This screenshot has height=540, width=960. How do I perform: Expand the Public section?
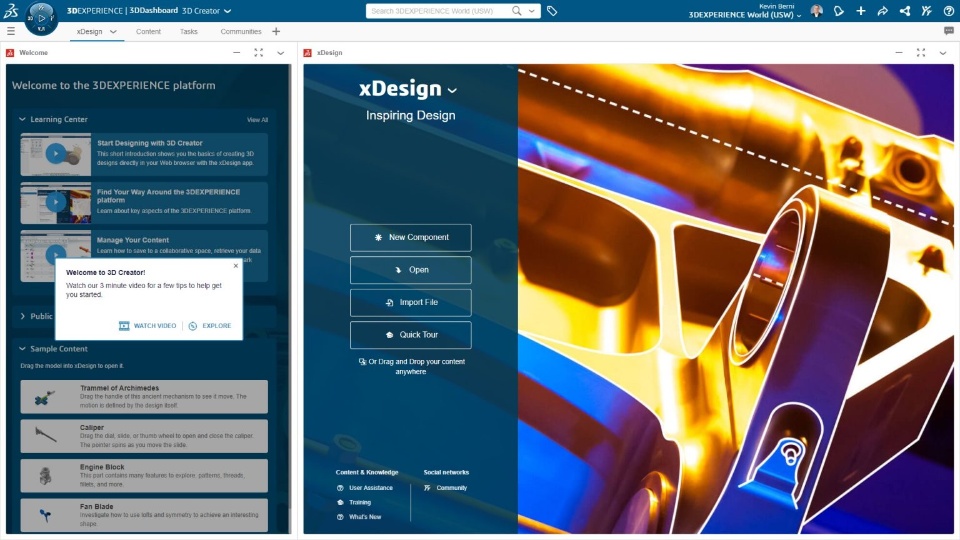click(x=22, y=316)
